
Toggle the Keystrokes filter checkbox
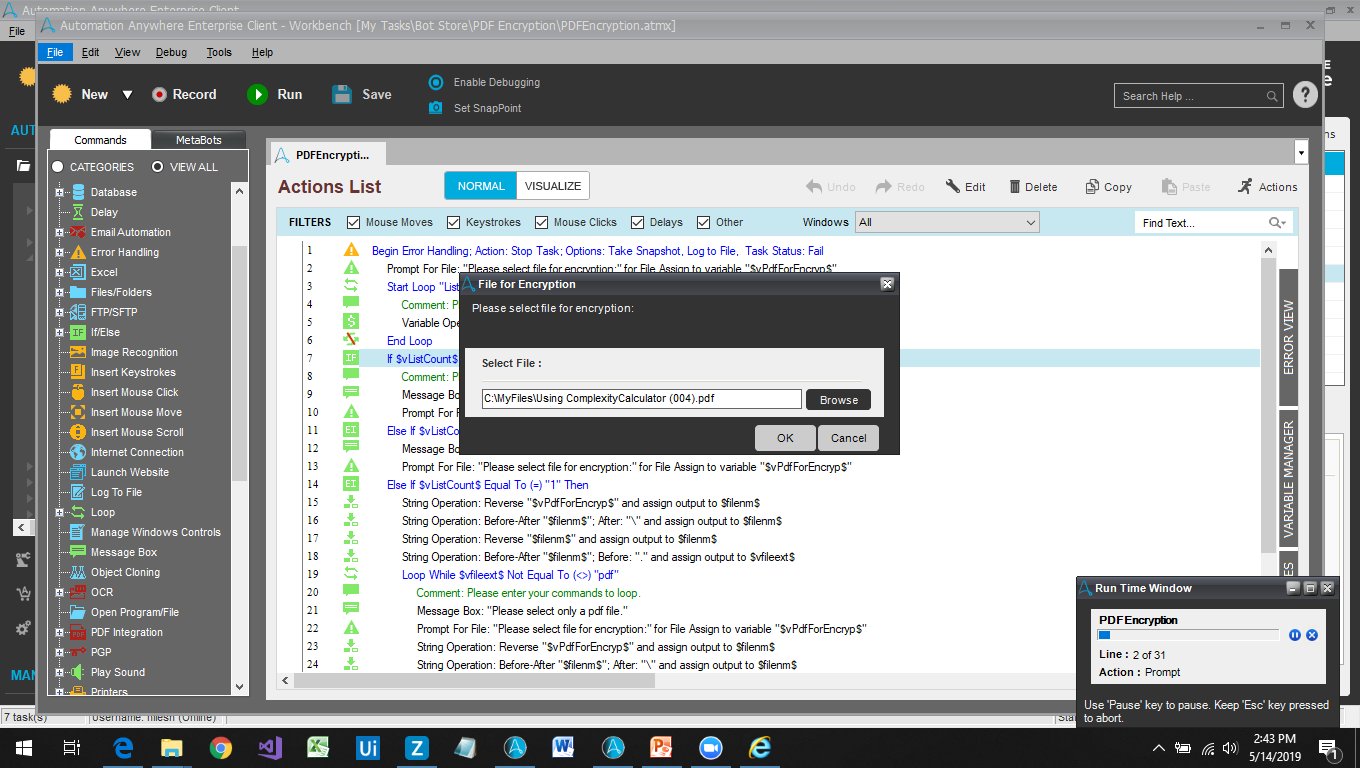click(453, 222)
